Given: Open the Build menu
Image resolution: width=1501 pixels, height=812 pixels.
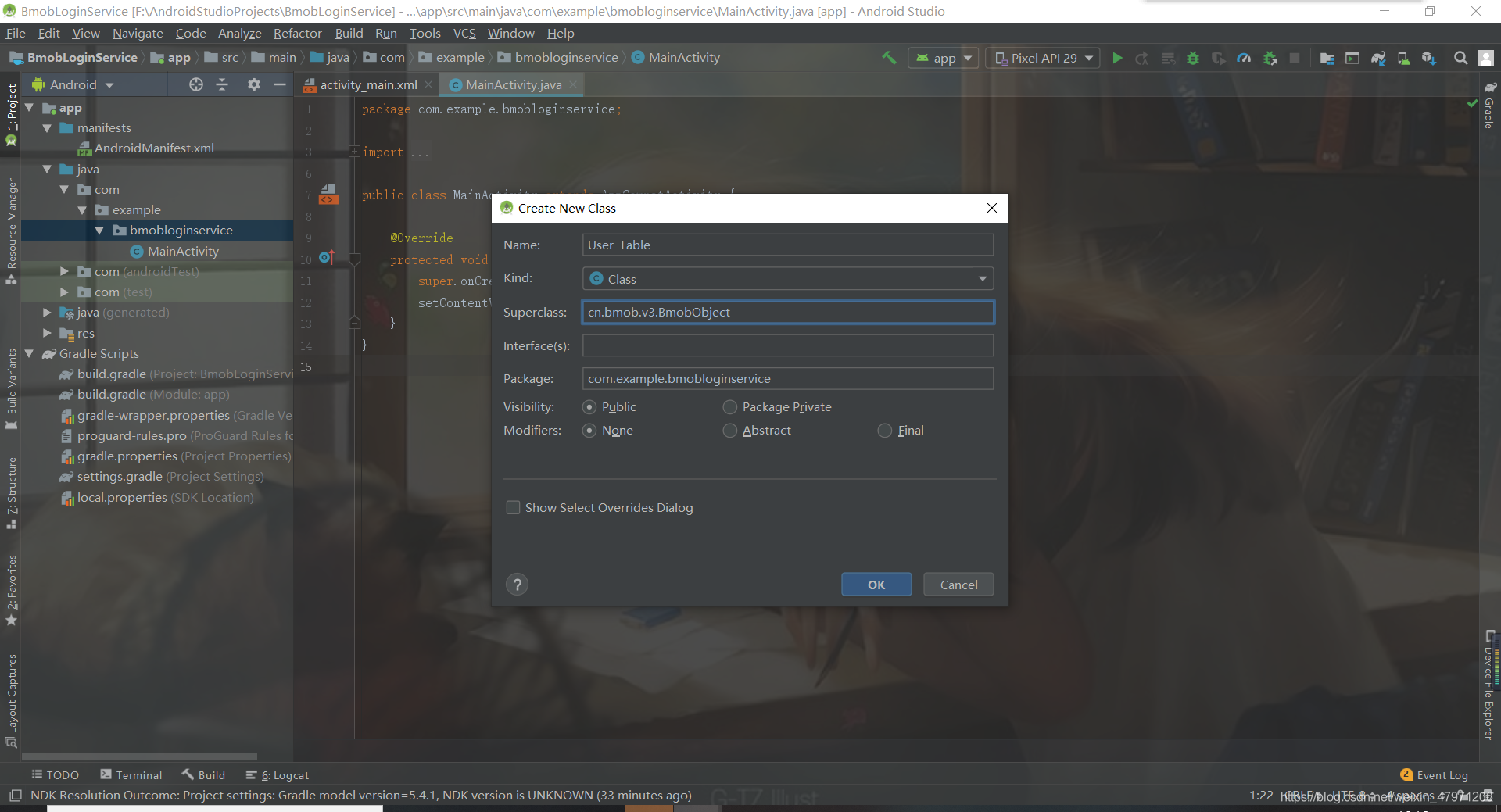Looking at the screenshot, I should [x=349, y=33].
